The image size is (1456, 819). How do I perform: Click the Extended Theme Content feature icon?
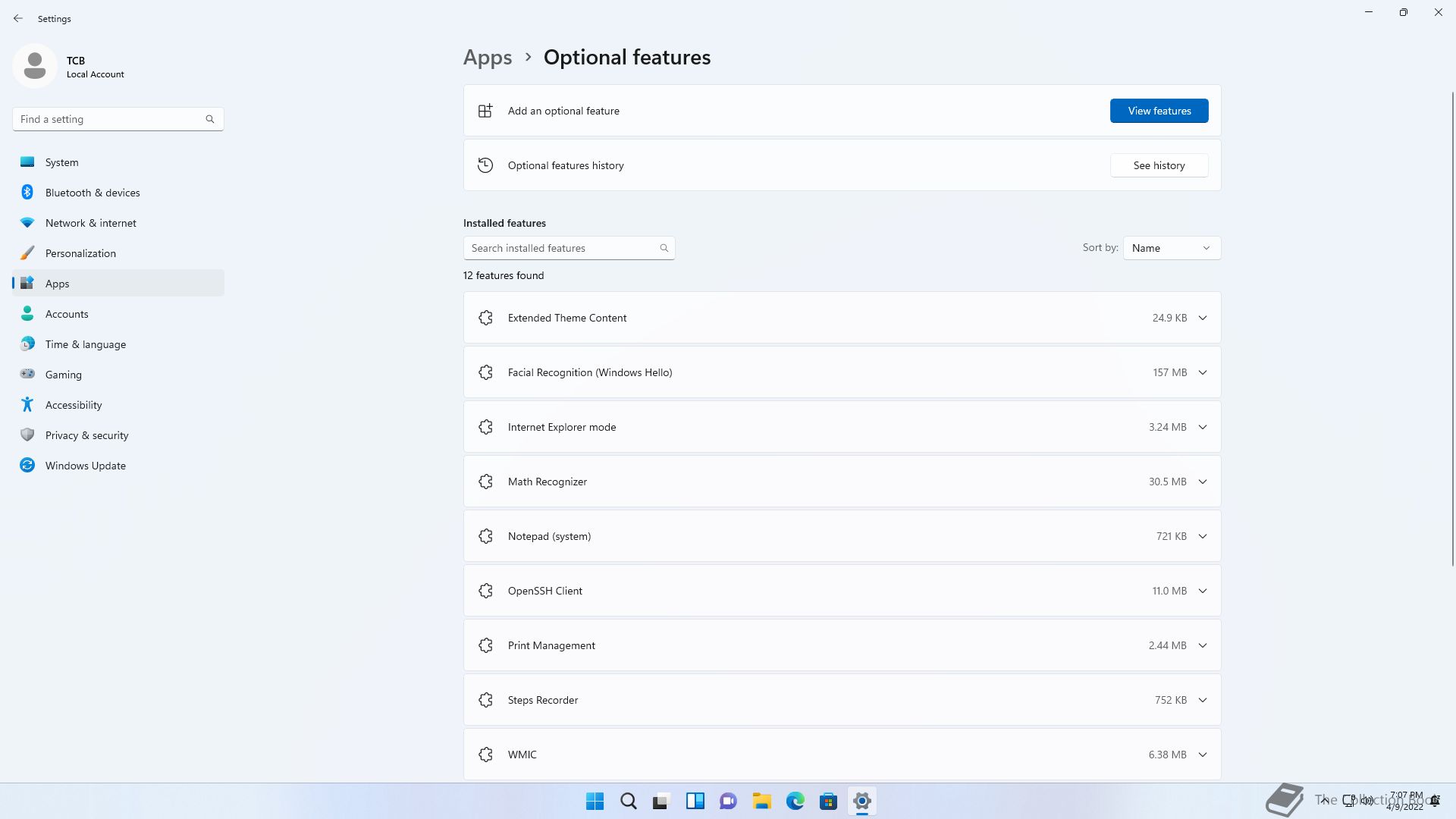click(x=486, y=318)
